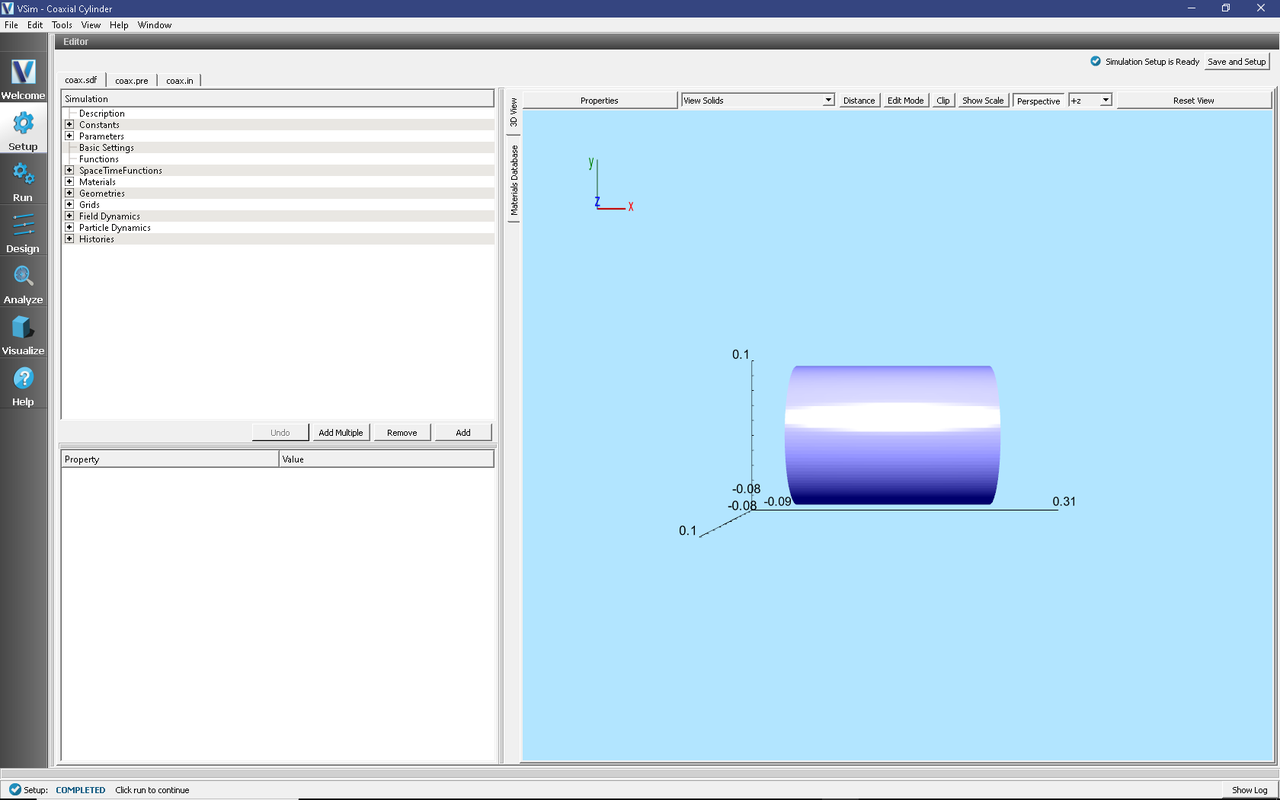
Task: Open the View Solids dropdown
Action: tap(757, 101)
